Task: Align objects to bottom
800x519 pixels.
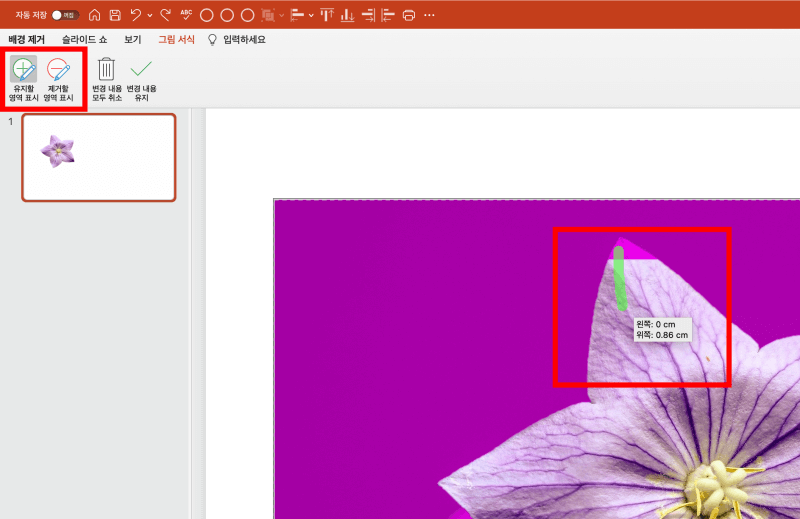Action: 347,15
